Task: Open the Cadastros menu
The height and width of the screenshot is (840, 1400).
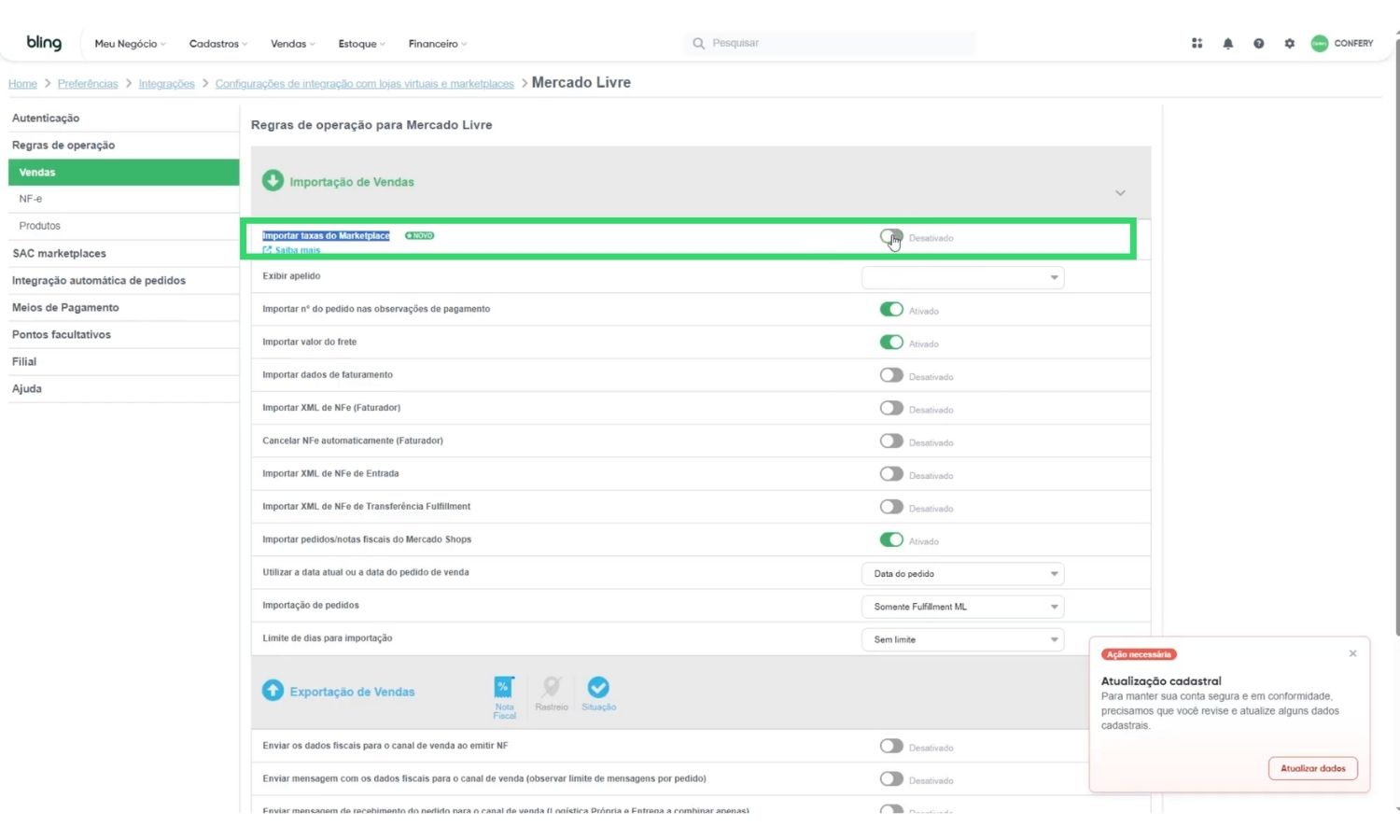Action: tap(218, 44)
